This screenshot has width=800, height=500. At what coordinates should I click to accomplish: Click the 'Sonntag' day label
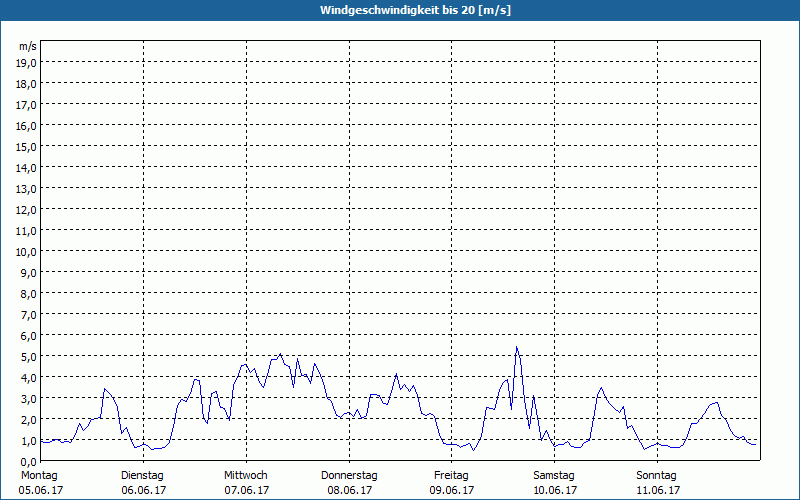[x=656, y=476]
